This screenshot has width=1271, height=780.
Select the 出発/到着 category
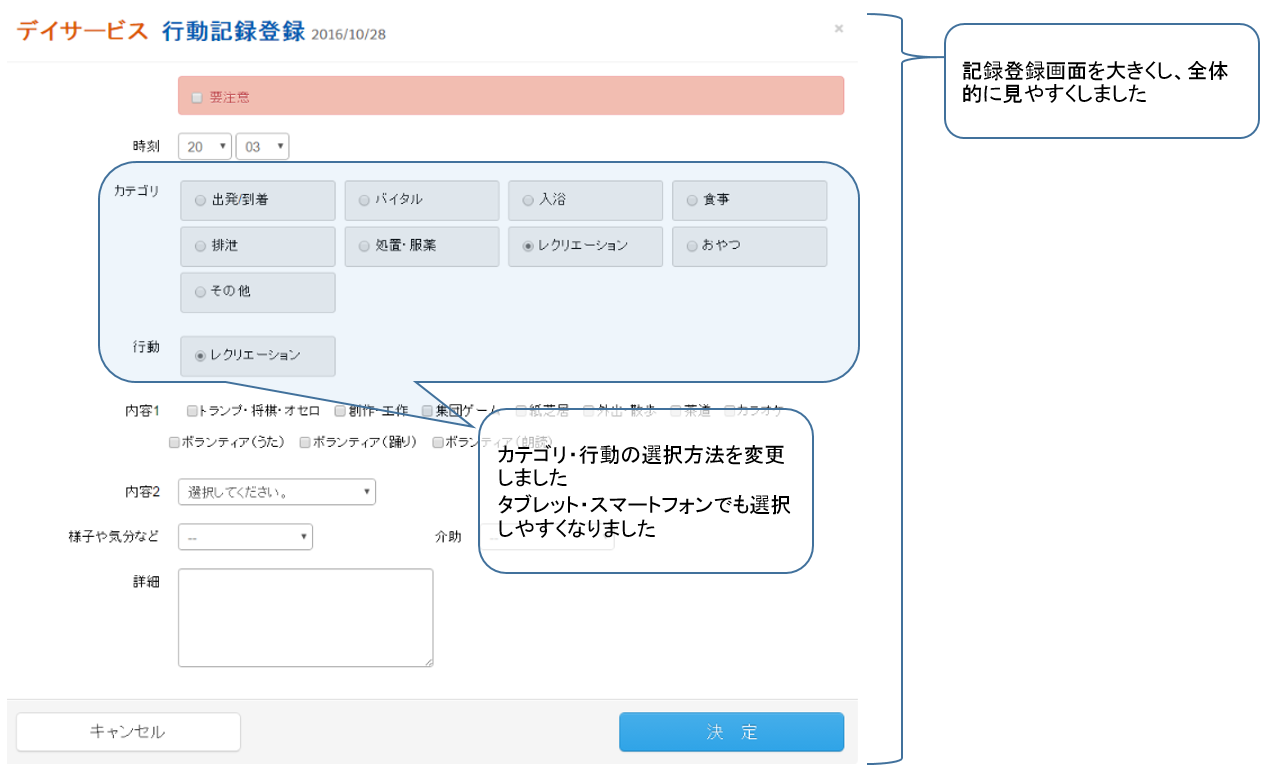(257, 200)
